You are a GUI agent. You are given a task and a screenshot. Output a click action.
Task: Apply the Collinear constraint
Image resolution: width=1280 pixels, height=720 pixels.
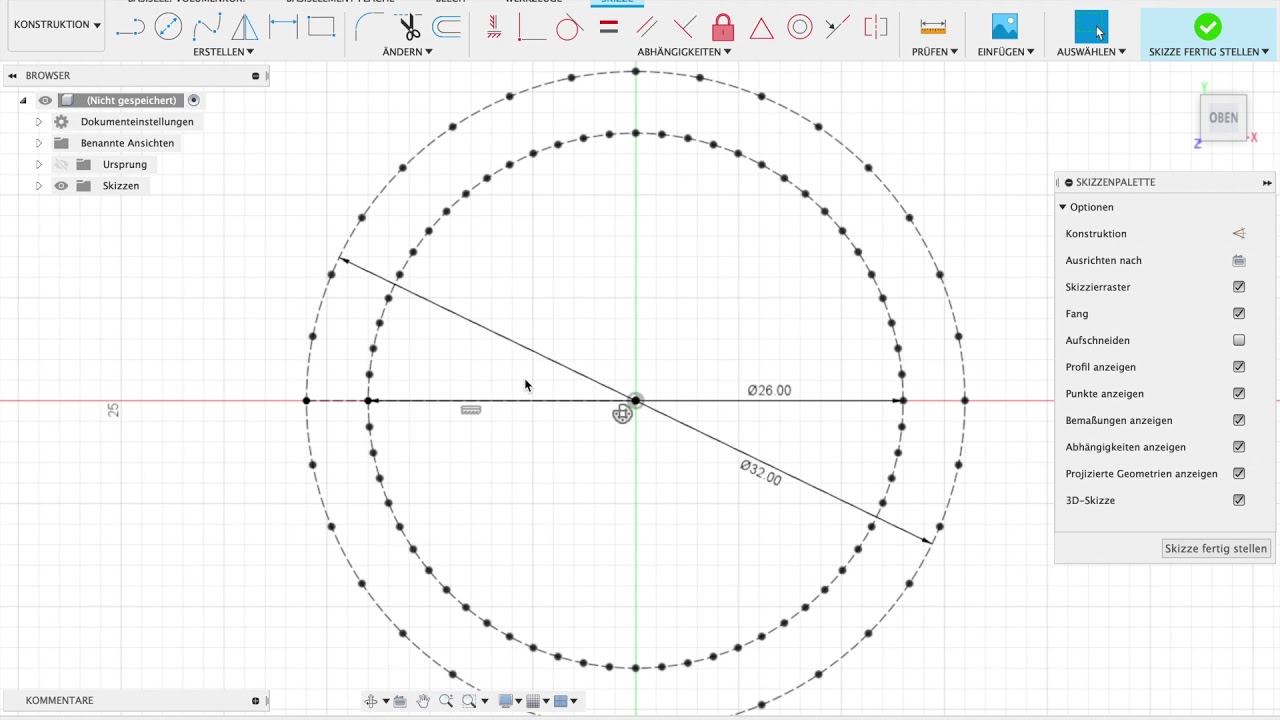pos(838,28)
